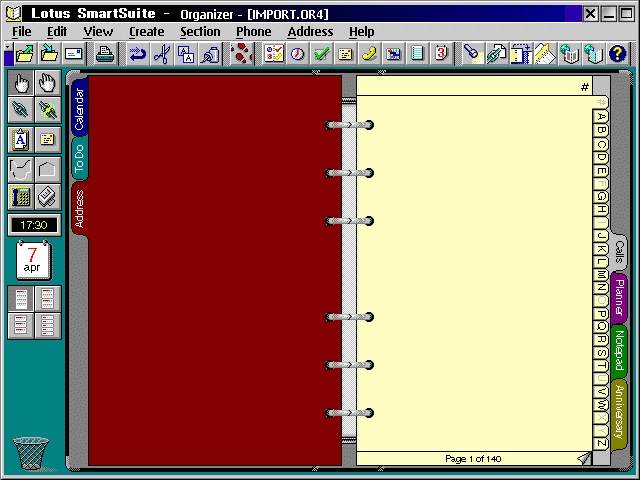This screenshot has height=480, width=640.
Task: Click the undo curved arrow icon
Action: click(137, 54)
